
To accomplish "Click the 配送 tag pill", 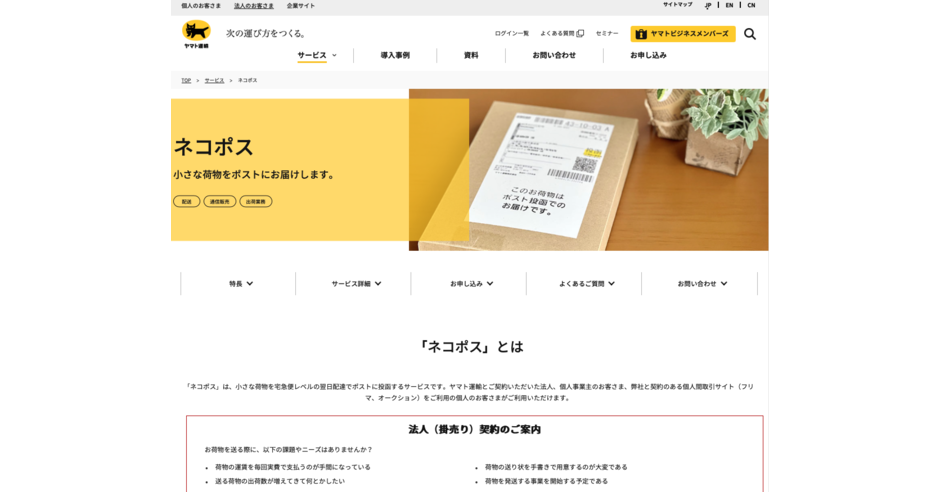I will point(186,201).
